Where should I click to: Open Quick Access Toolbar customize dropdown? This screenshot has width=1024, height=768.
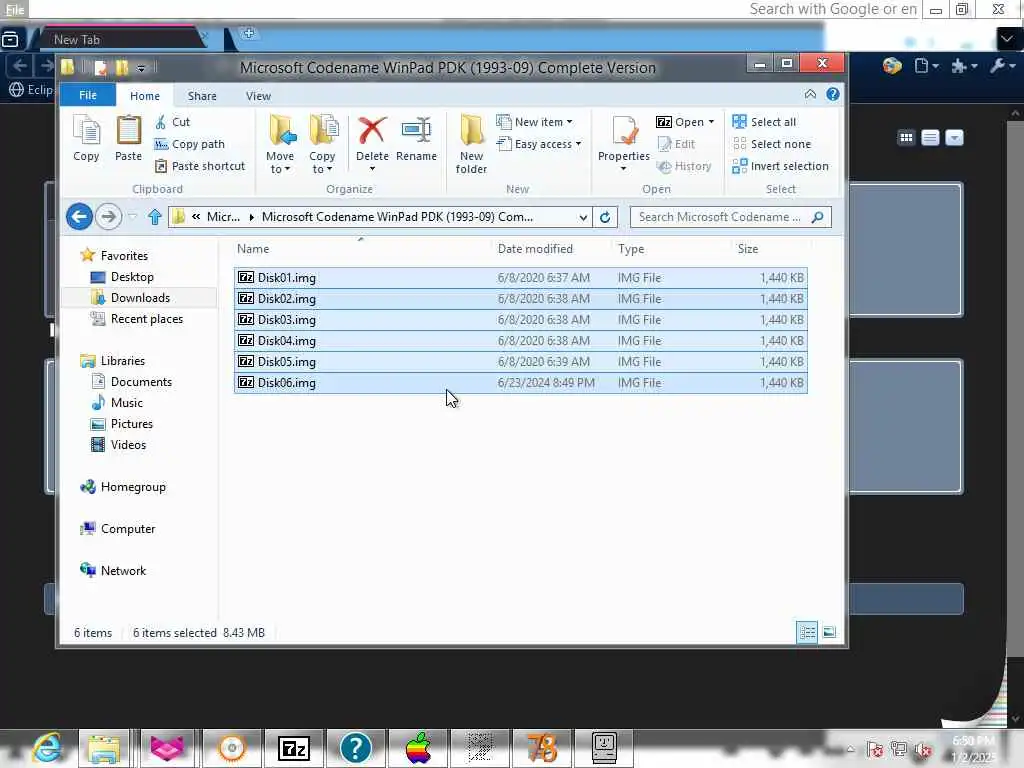[141, 67]
